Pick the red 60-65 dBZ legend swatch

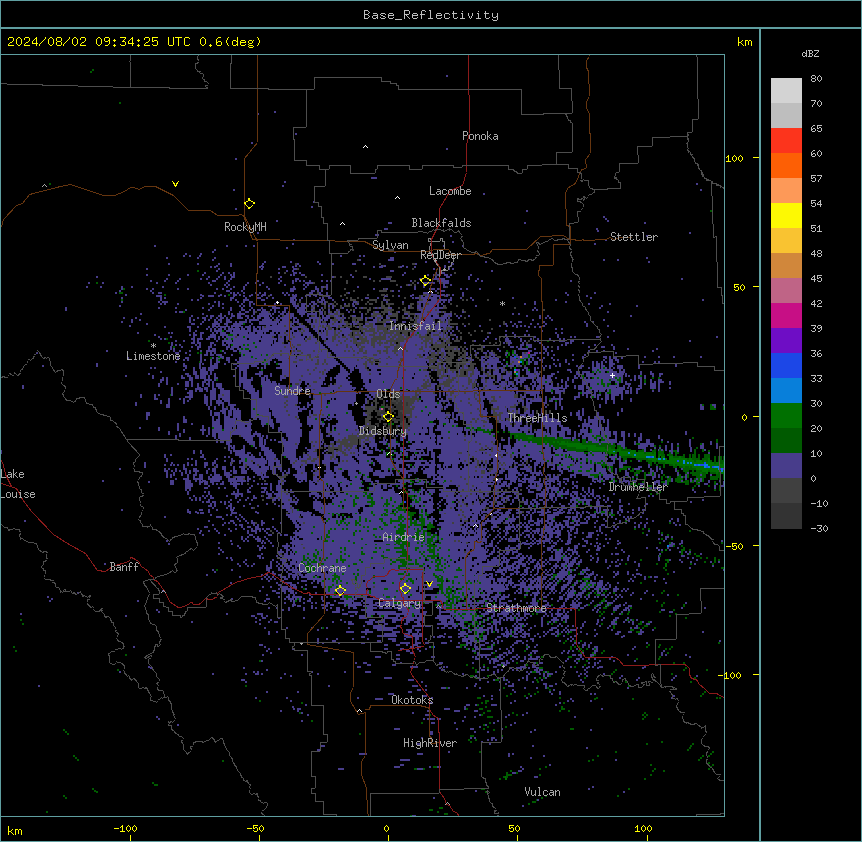pos(786,141)
